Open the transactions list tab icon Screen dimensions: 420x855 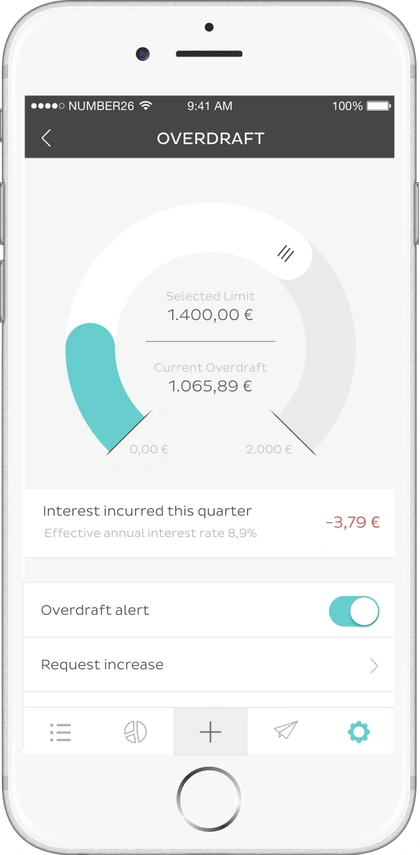pos(61,732)
